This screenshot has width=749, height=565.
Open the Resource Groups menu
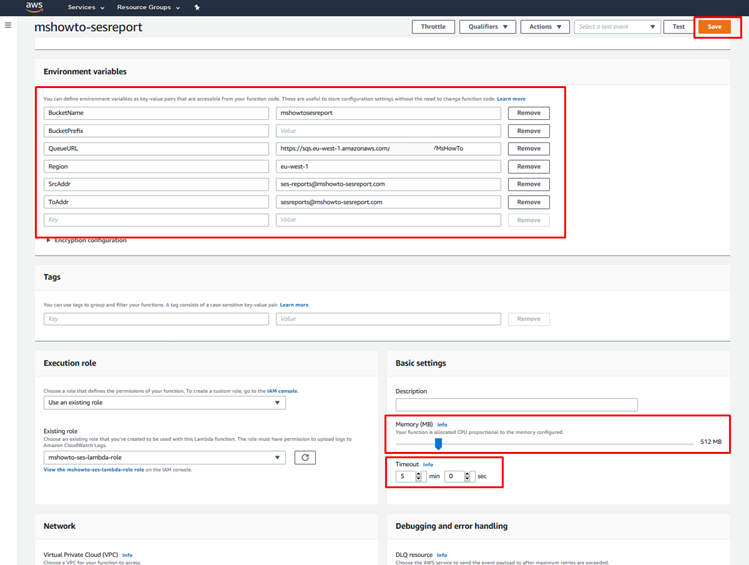tap(149, 7)
